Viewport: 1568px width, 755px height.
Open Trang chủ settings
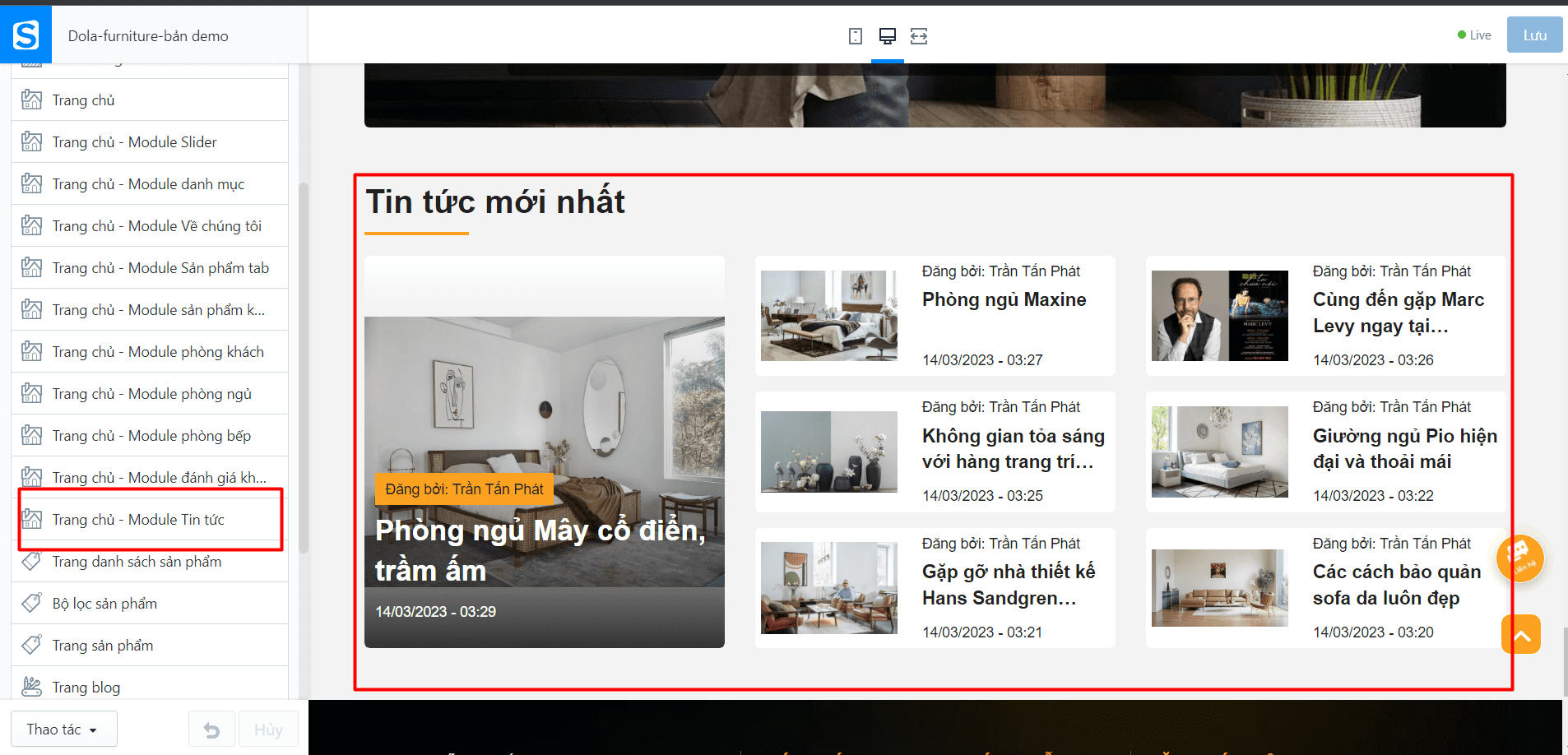pyautogui.click(x=150, y=100)
